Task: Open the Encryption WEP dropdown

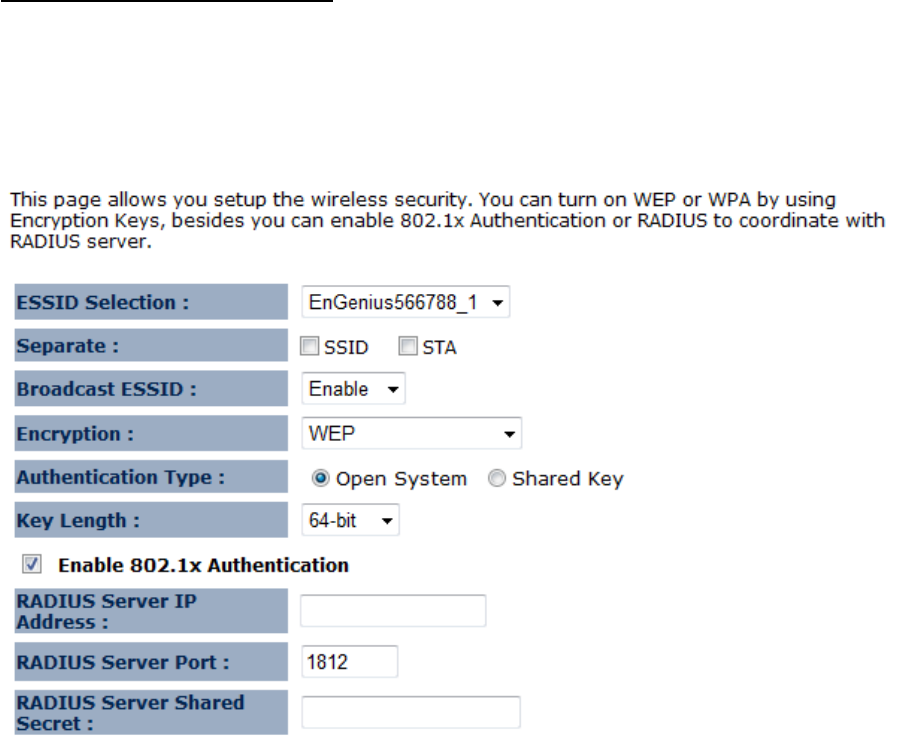Action: pos(411,434)
